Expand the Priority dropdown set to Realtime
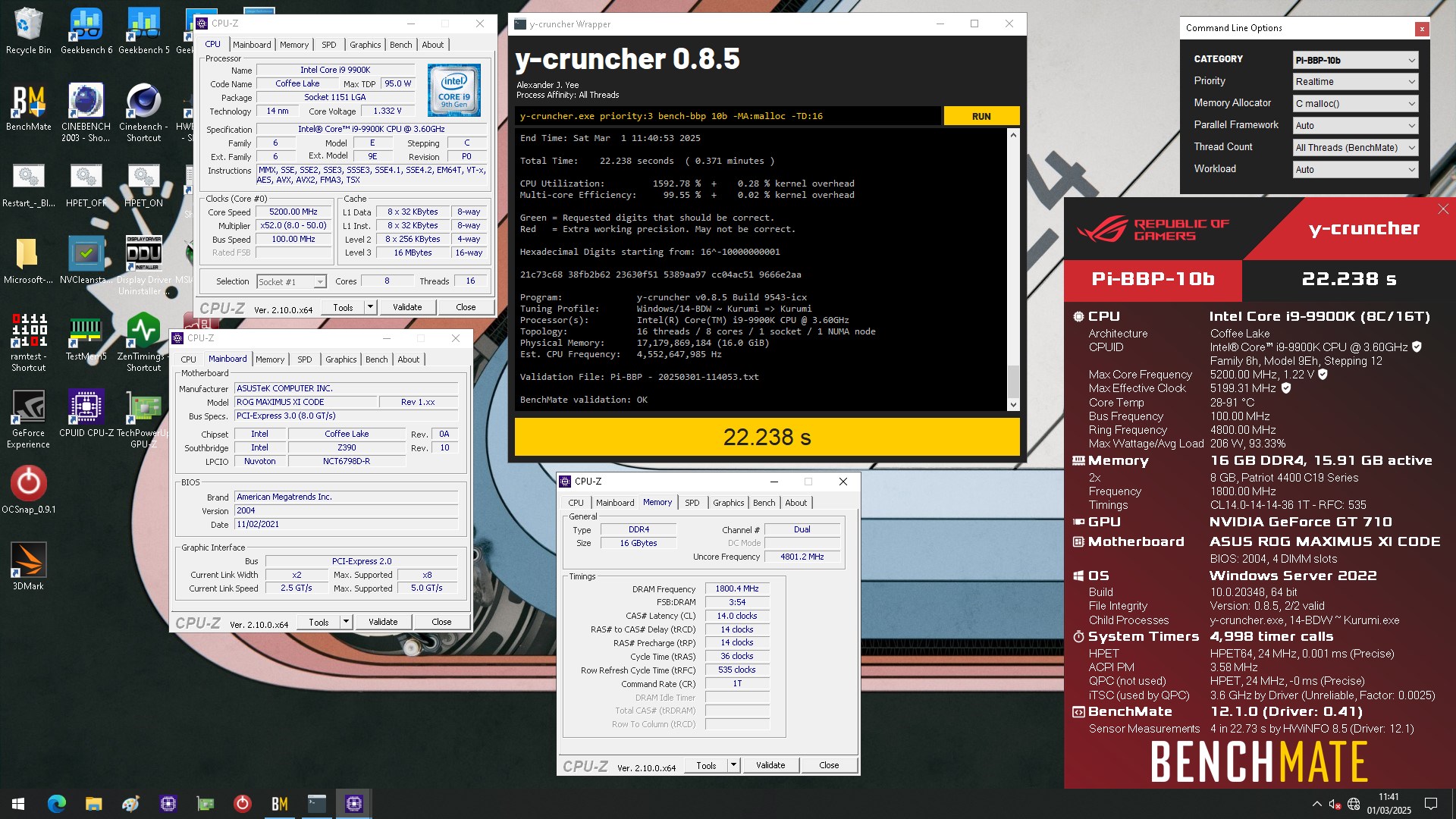The height and width of the screenshot is (819, 1456). [x=1355, y=82]
